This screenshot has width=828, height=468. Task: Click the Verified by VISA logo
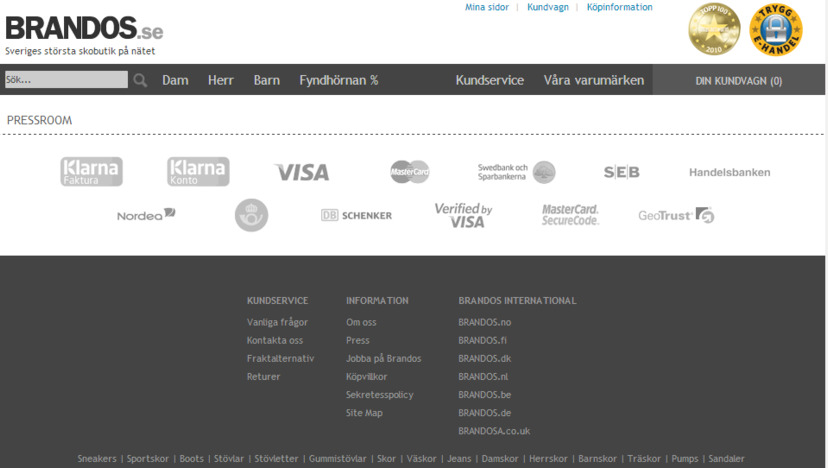click(x=464, y=216)
